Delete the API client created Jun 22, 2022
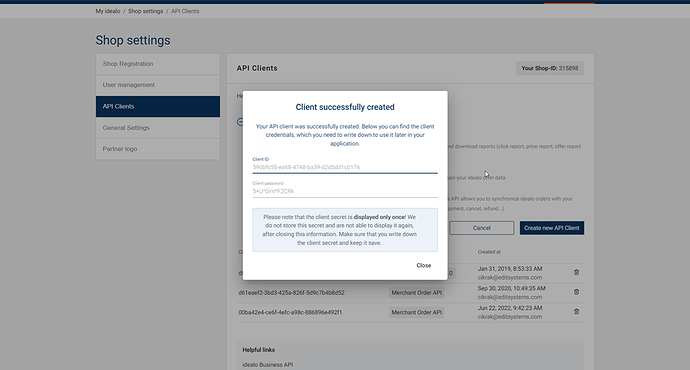The height and width of the screenshot is (370, 690). 576,312
